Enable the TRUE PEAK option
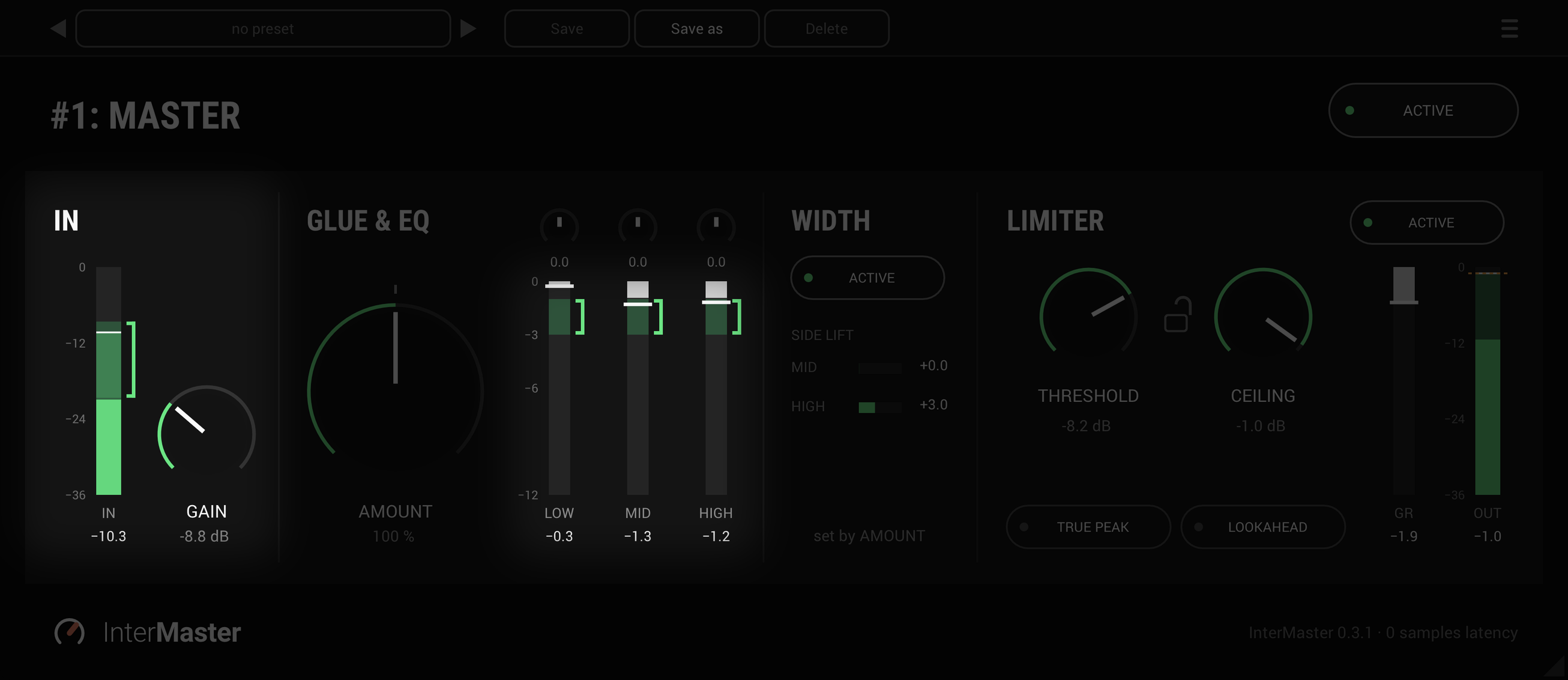 tap(1088, 527)
